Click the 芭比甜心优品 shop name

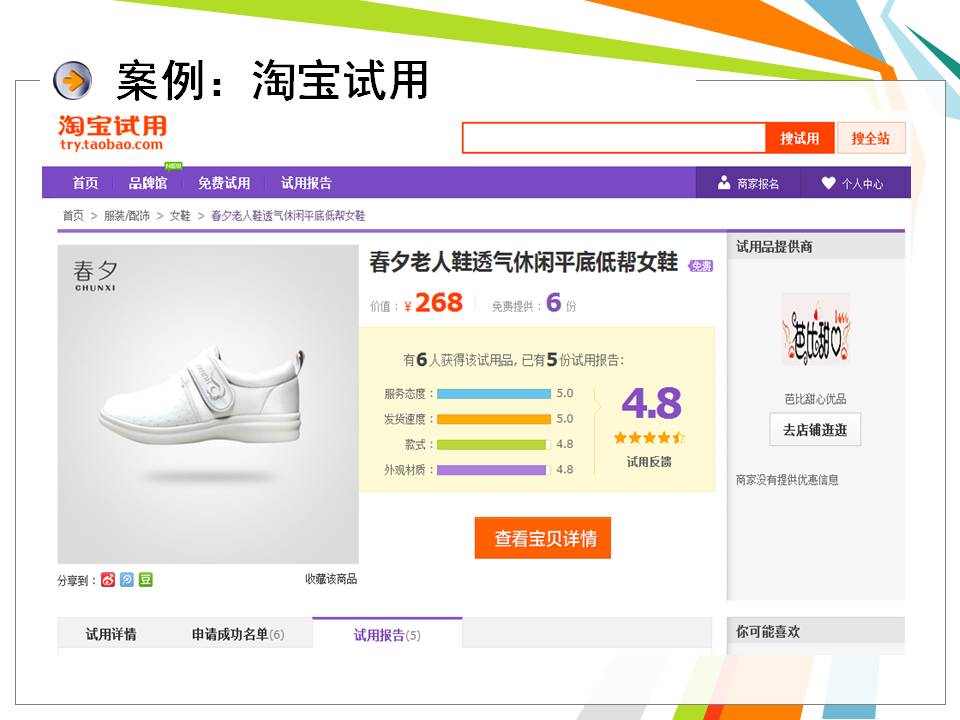(x=816, y=399)
